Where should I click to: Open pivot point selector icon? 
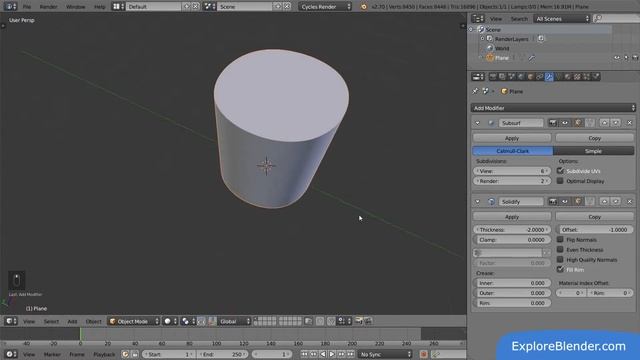(187, 322)
